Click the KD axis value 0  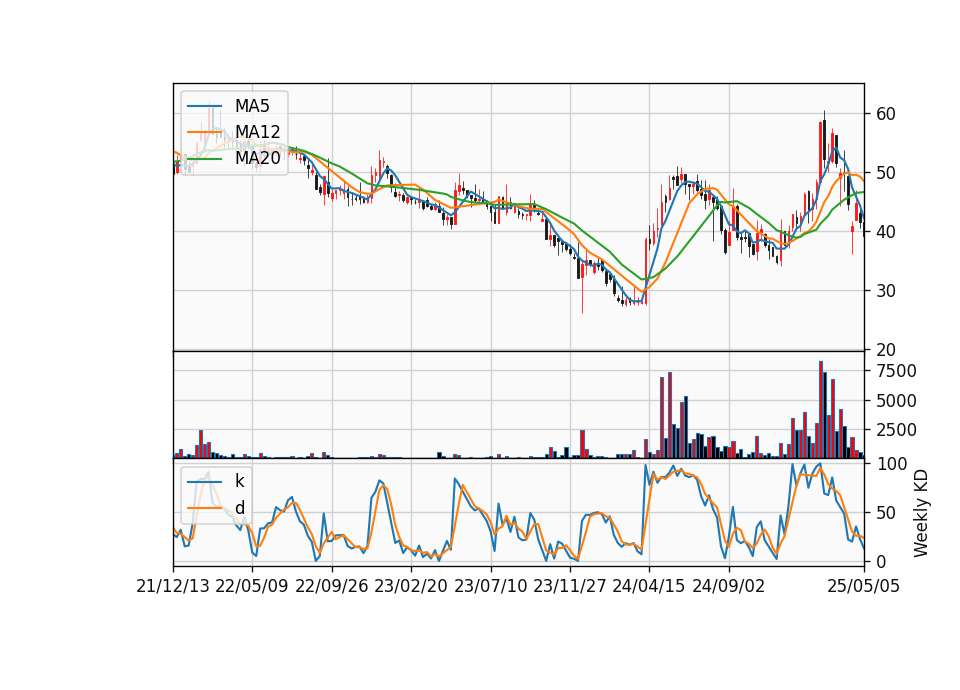pyautogui.click(x=881, y=561)
